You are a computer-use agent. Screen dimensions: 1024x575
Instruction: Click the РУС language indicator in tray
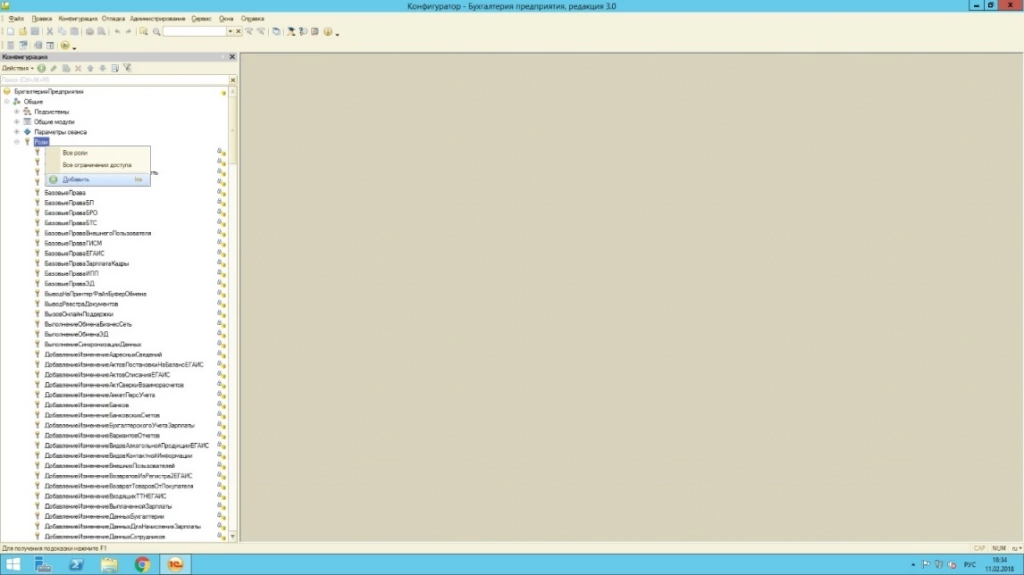click(970, 565)
